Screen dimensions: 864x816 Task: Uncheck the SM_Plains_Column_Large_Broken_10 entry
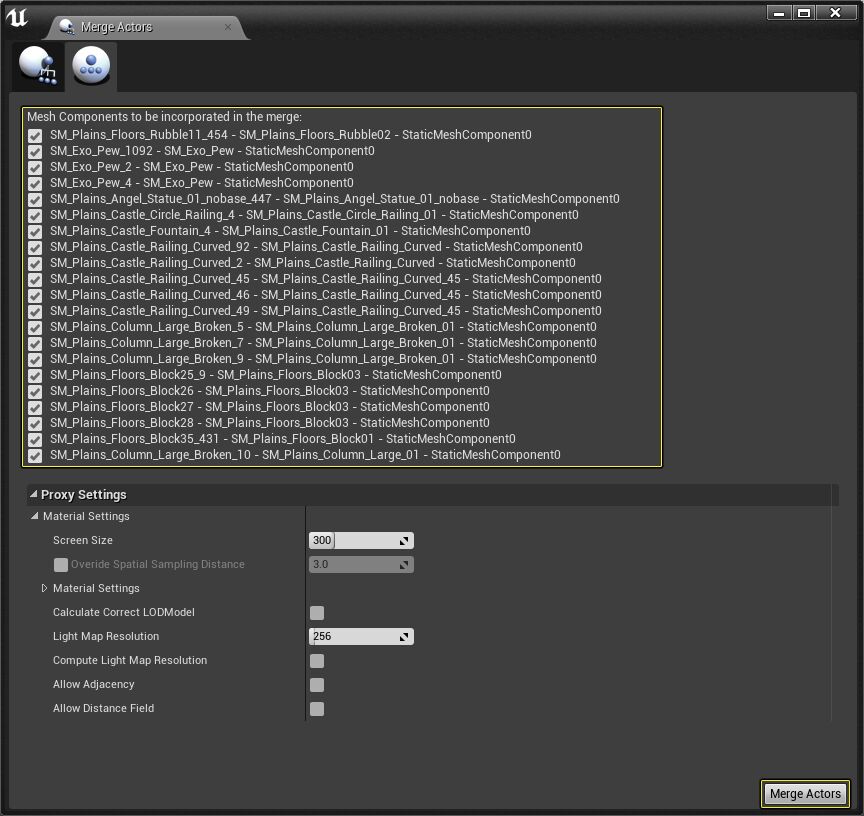(x=35, y=455)
